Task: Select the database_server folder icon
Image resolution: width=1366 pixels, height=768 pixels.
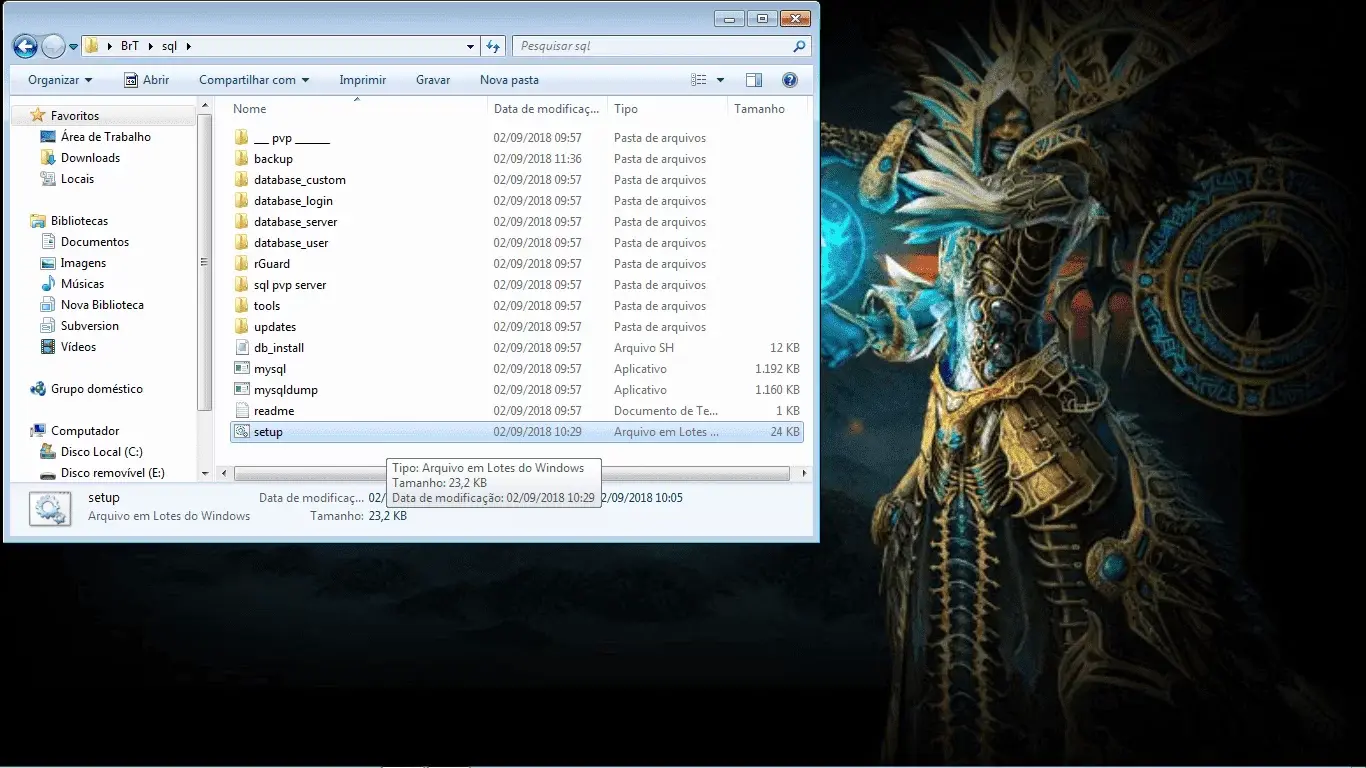Action: pos(241,222)
